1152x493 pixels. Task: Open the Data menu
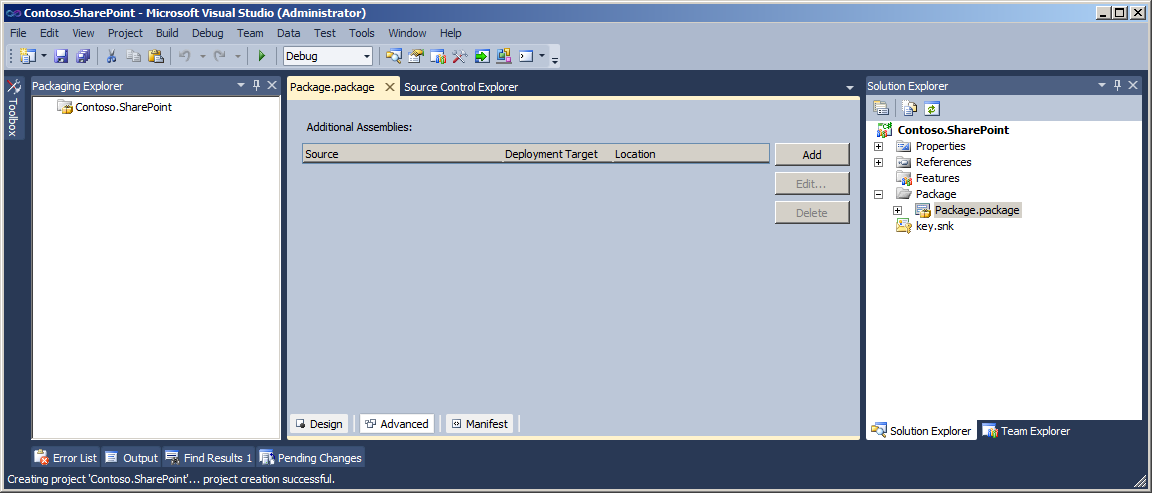click(x=289, y=33)
